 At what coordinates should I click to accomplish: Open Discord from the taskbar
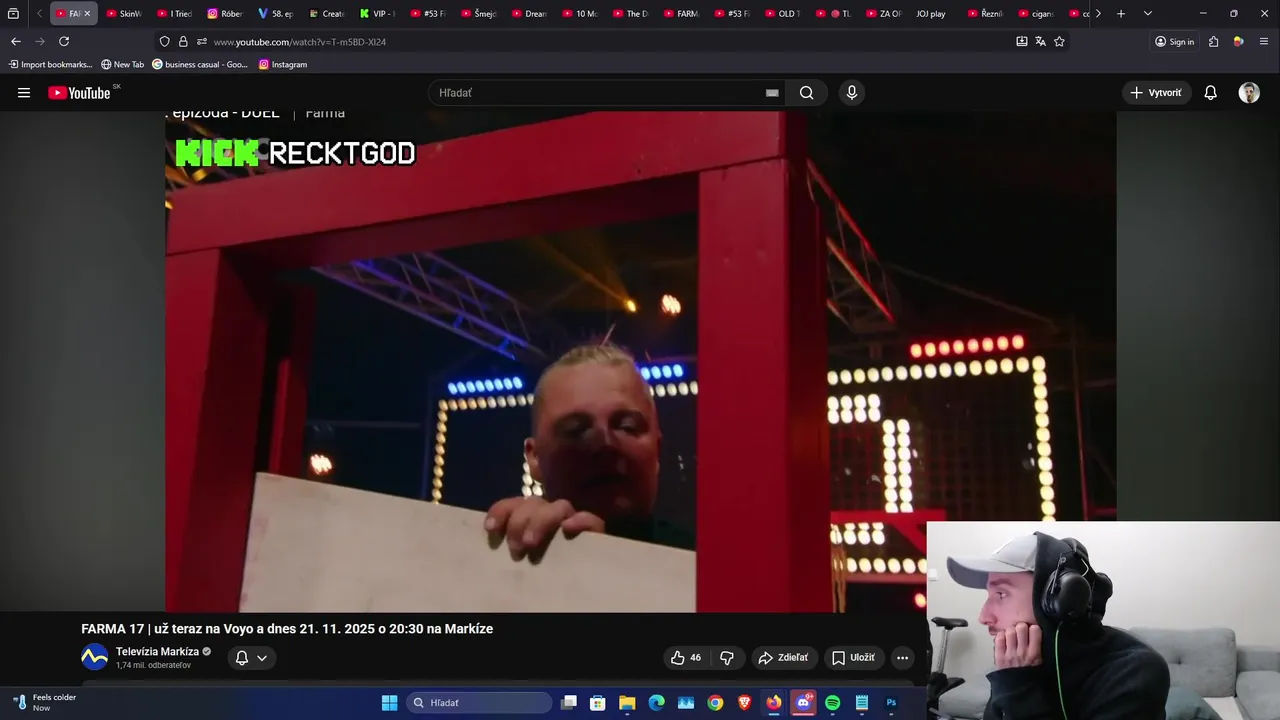803,703
